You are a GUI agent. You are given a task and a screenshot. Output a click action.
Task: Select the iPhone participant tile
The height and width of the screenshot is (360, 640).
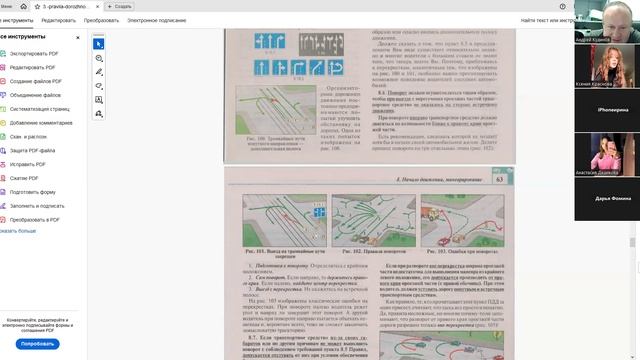coord(607,110)
